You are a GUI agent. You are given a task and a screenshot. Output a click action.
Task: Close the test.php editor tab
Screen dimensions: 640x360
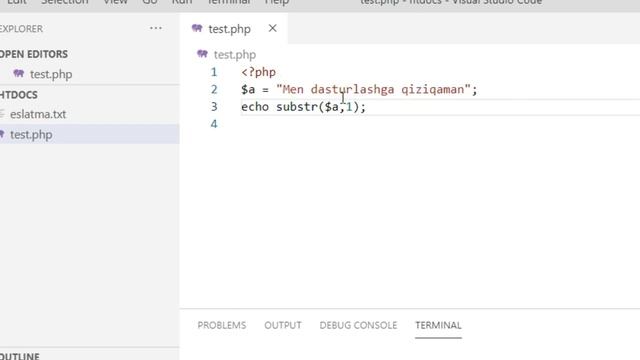(272, 28)
